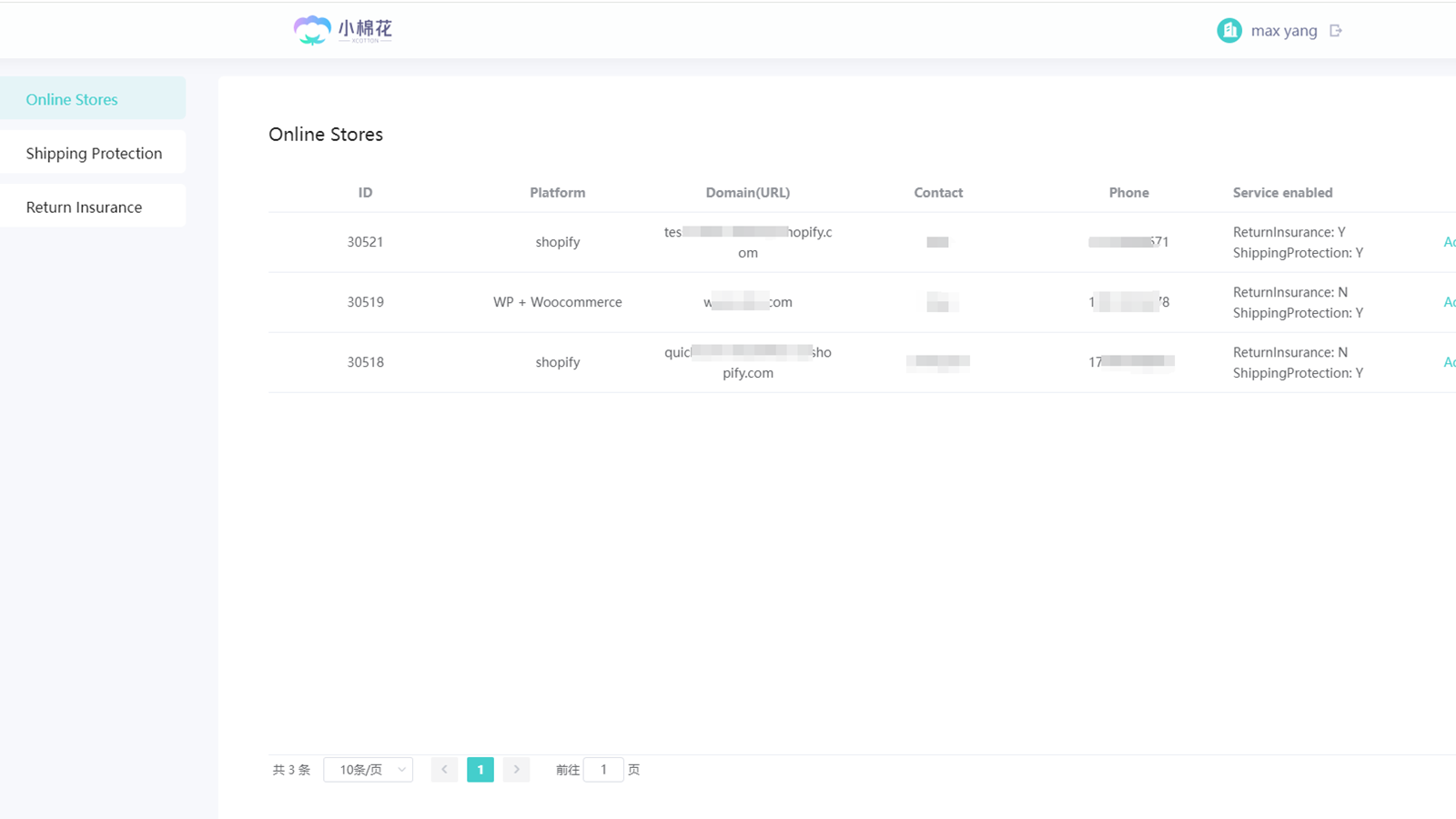Go to next page arrow

click(x=516, y=770)
